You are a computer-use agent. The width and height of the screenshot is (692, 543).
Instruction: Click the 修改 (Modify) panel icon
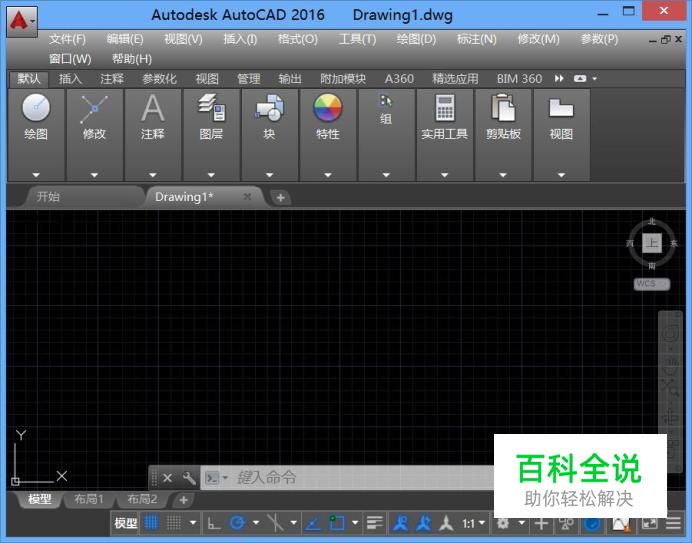94,109
